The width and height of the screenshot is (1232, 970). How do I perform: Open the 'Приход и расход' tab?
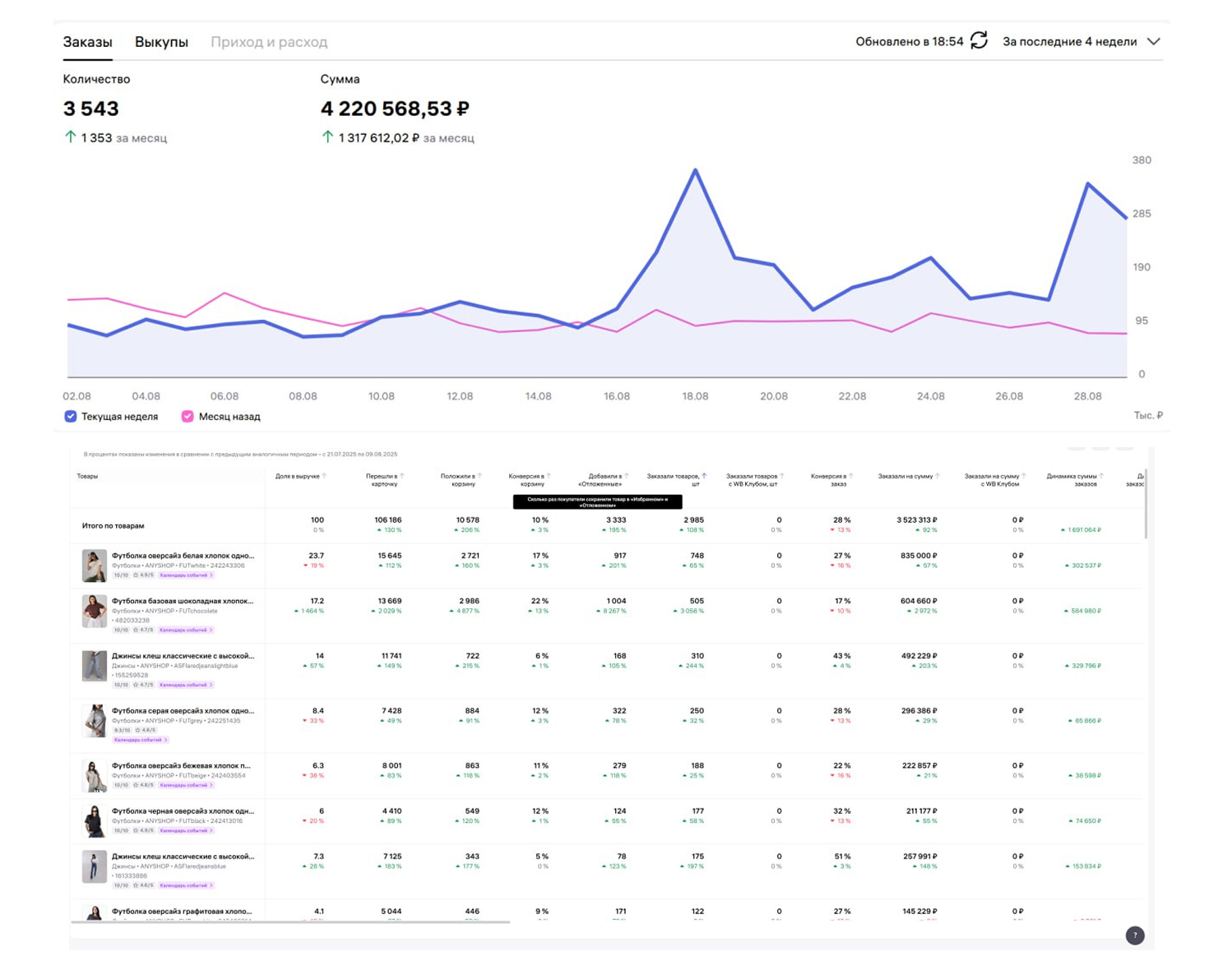coord(269,42)
